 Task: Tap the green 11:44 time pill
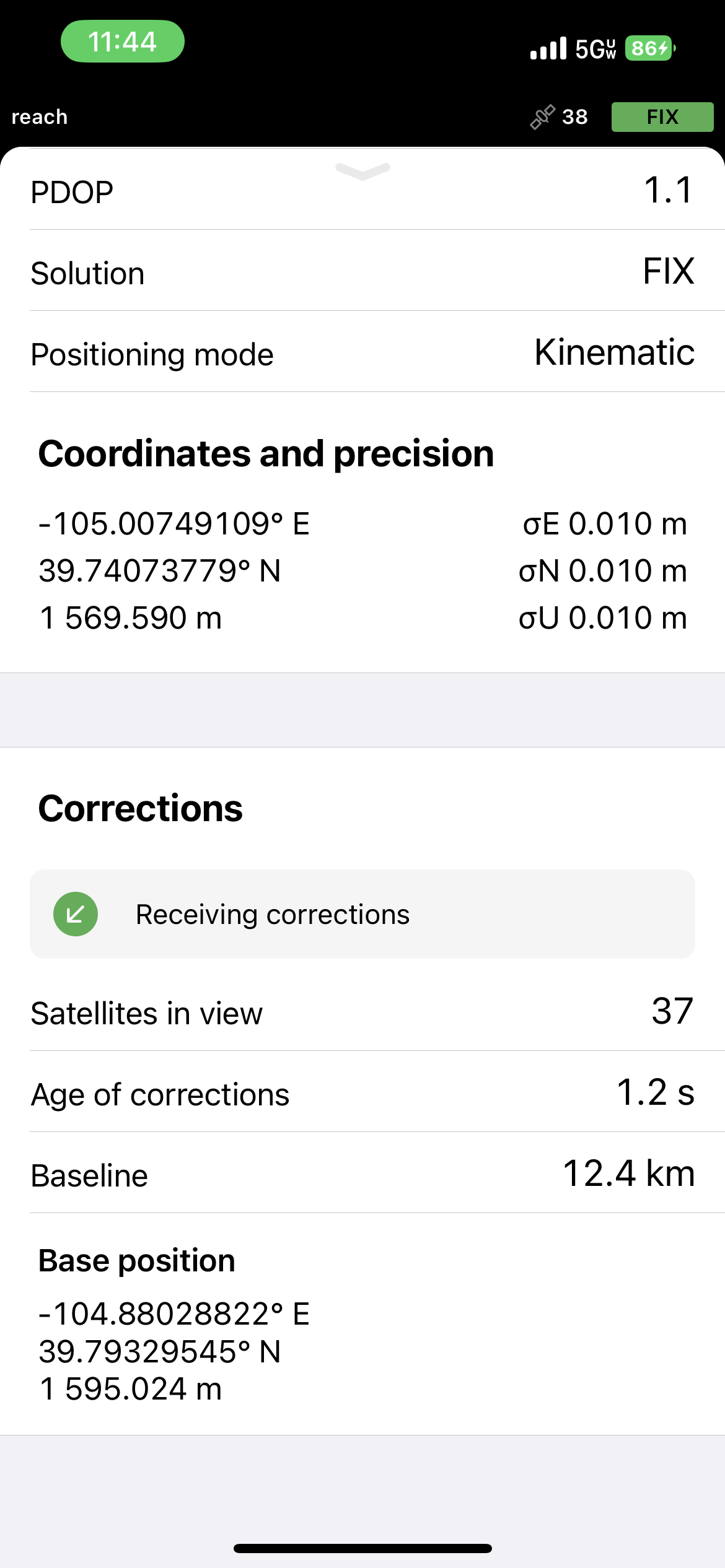(123, 41)
